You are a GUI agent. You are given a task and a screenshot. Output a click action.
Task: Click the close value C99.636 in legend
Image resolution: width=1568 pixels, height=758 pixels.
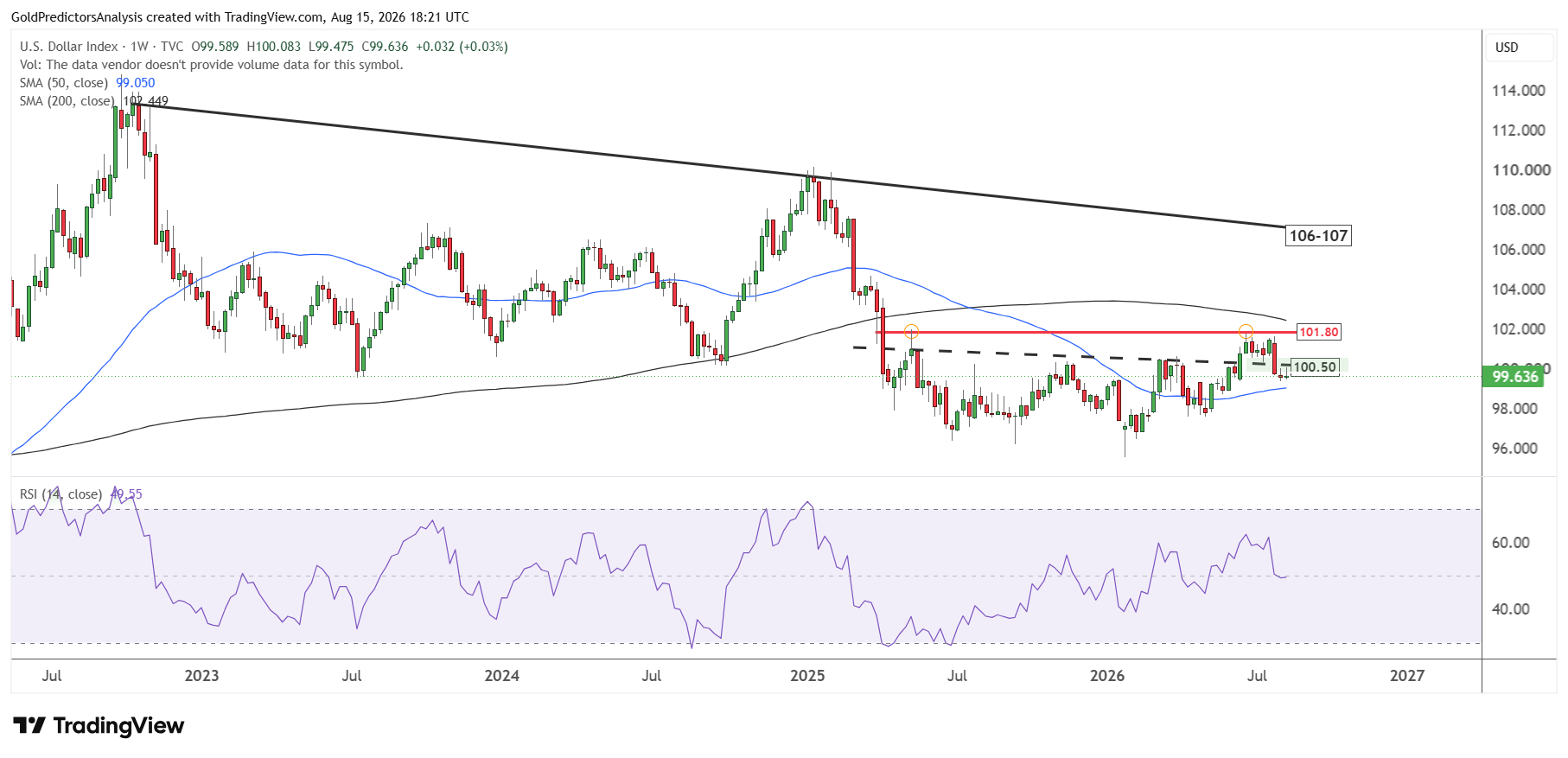(x=385, y=47)
